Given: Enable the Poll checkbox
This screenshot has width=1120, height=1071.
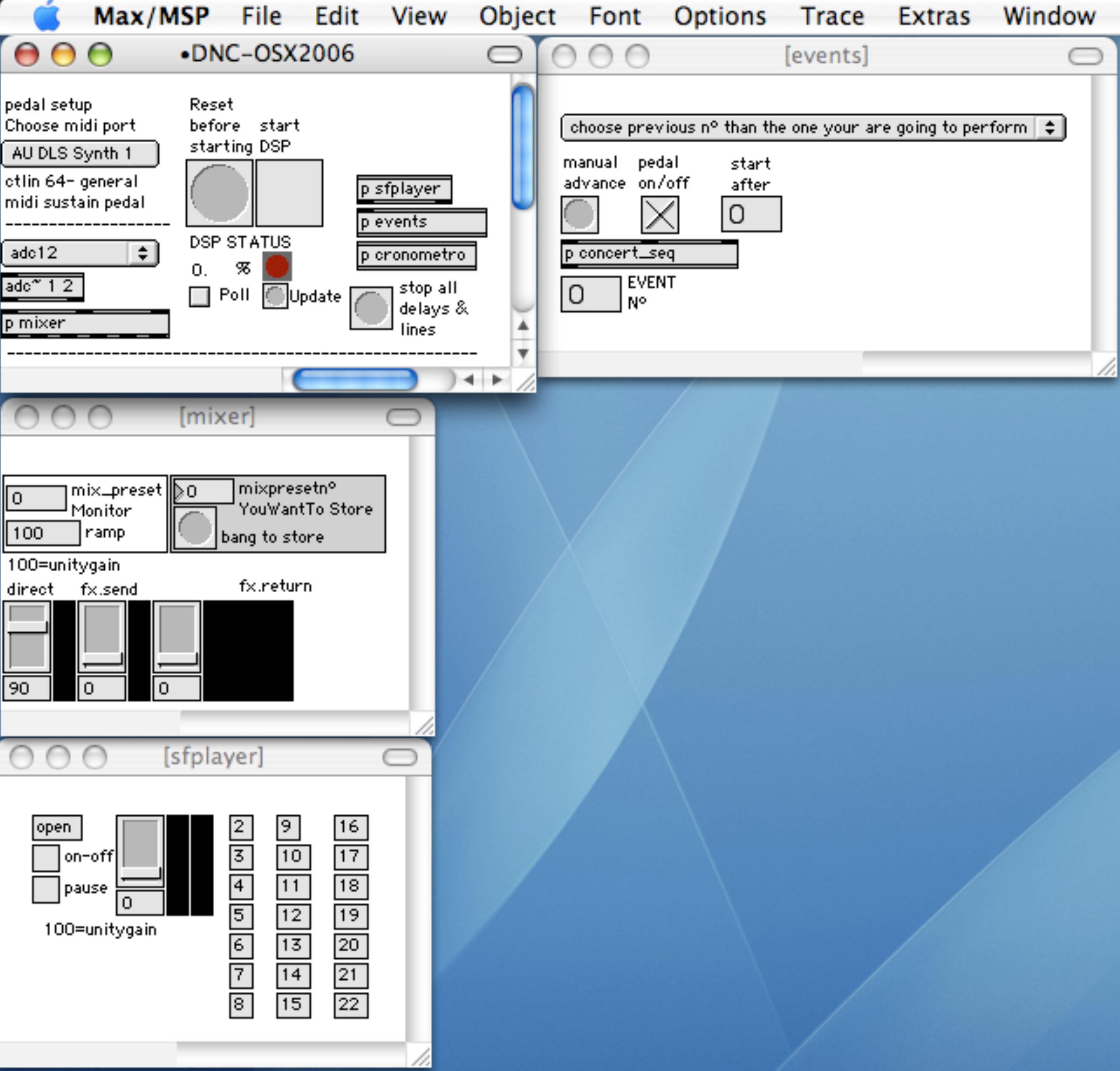Looking at the screenshot, I should (199, 296).
